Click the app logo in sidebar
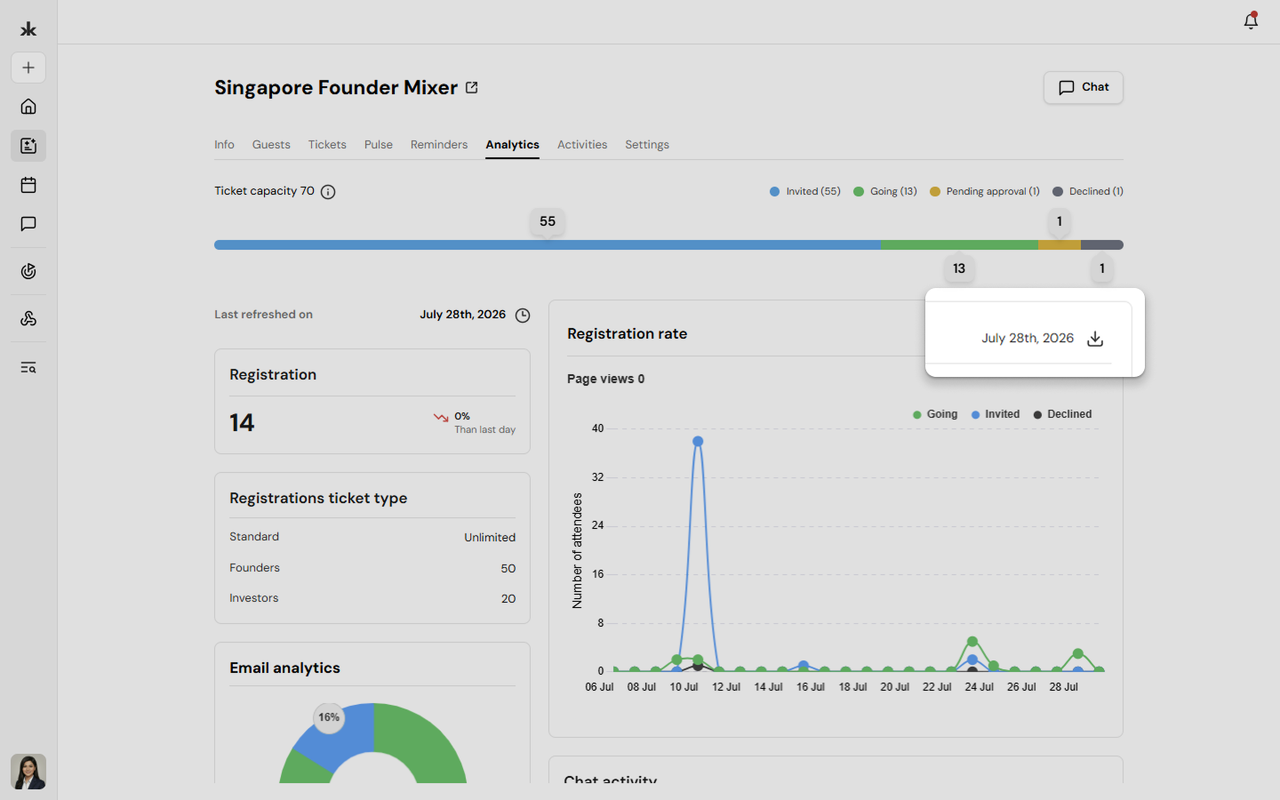 (28, 29)
